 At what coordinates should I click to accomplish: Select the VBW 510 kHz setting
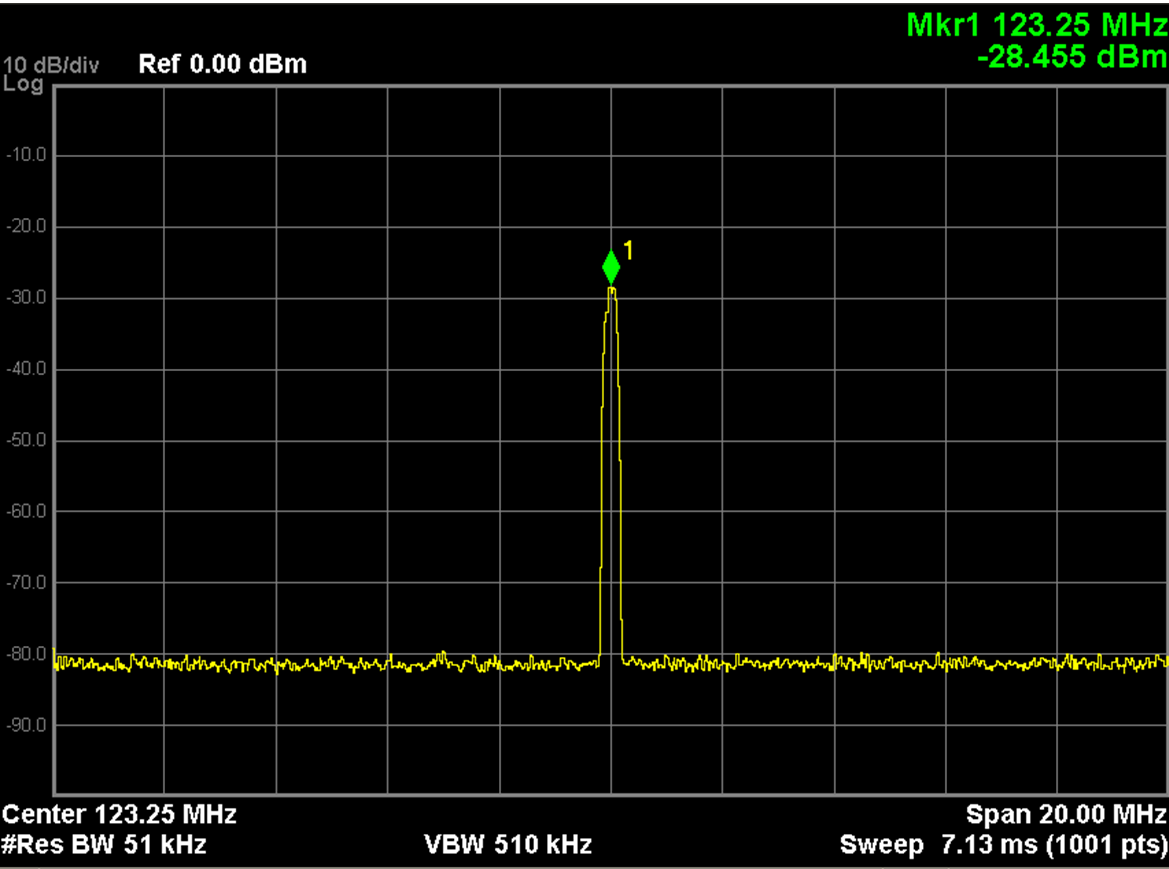(x=508, y=845)
